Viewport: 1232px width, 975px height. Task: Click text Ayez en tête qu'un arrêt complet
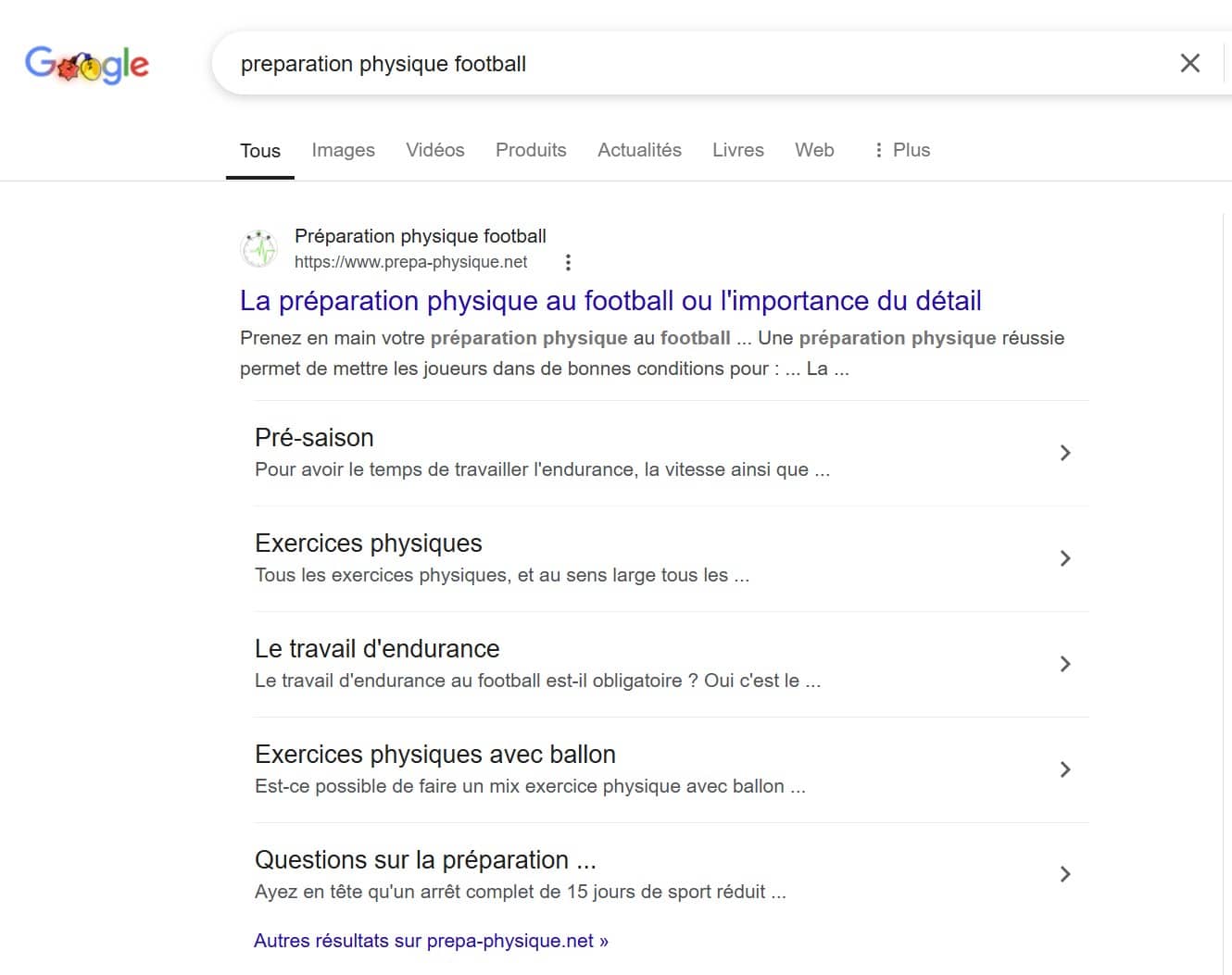[521, 892]
